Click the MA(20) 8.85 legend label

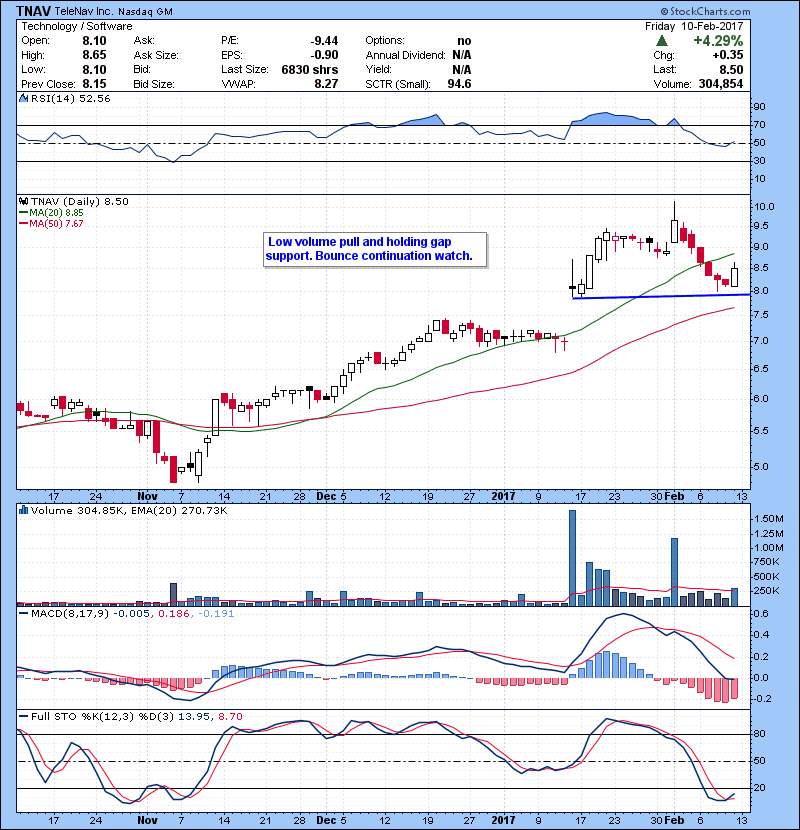[56, 212]
